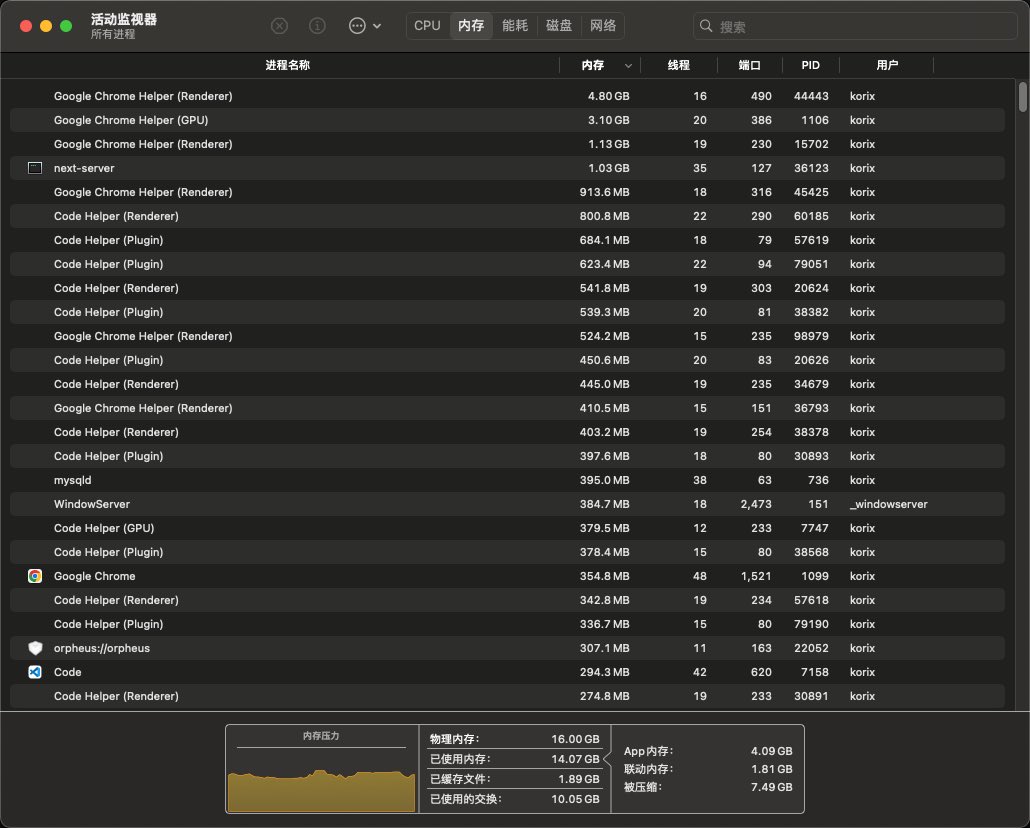Image resolution: width=1030 pixels, height=828 pixels.
Task: Sort by the 内存 column header
Action: [593, 65]
